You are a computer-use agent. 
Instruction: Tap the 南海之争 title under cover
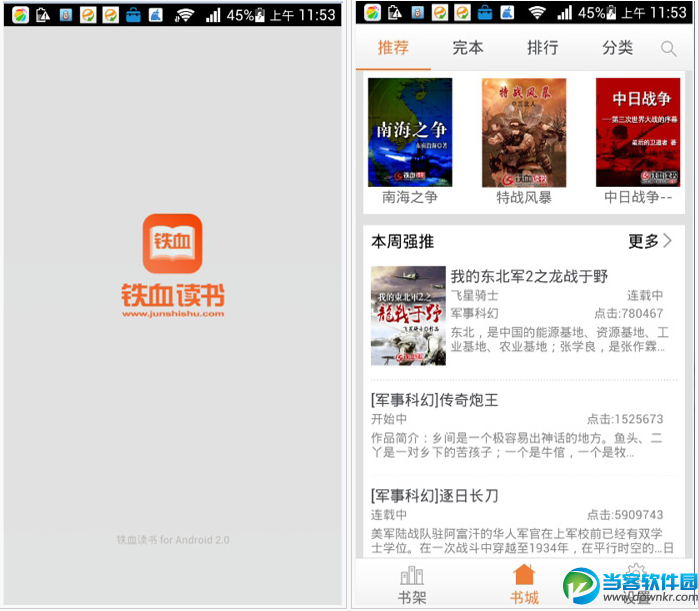(410, 197)
